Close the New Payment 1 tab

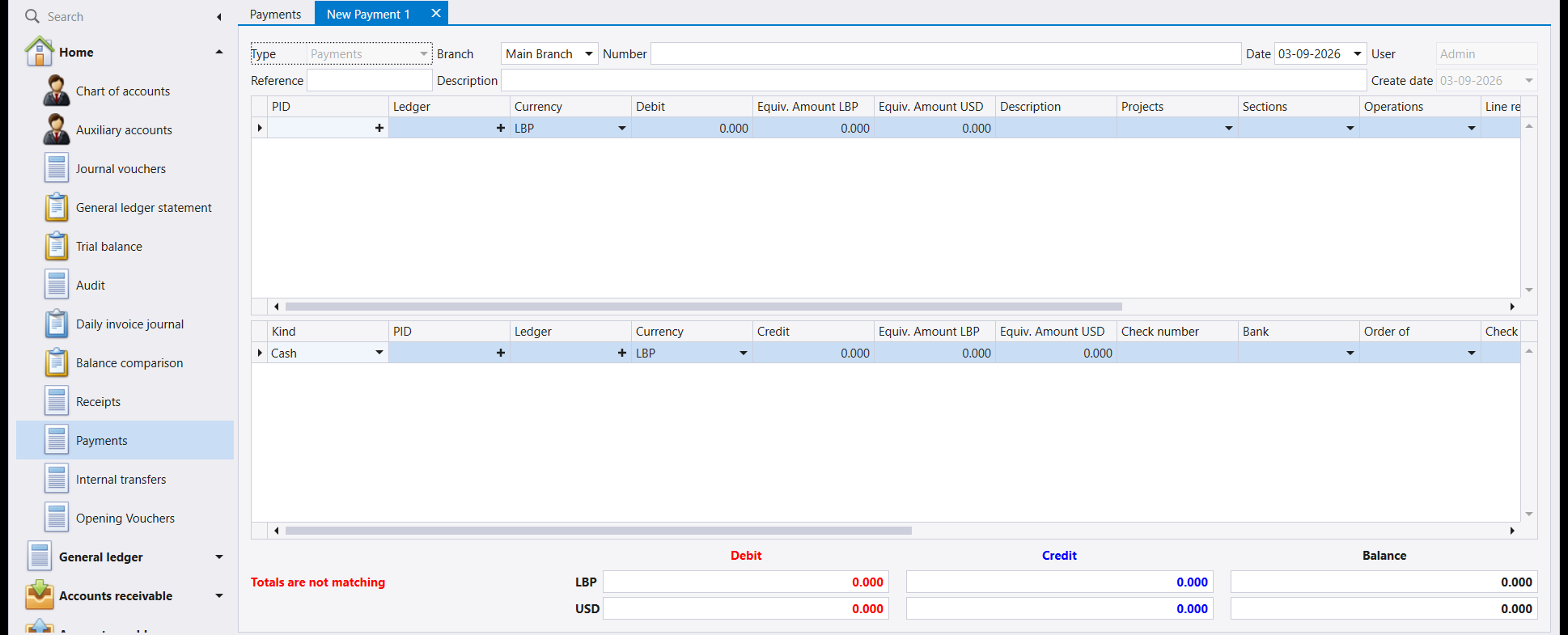tap(436, 13)
